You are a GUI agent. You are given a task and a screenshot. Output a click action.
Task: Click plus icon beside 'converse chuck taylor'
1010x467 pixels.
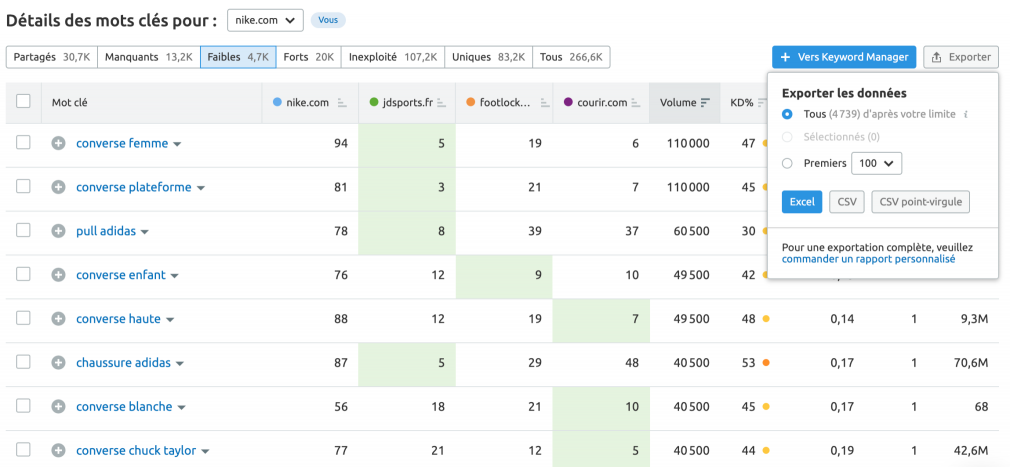(x=59, y=451)
